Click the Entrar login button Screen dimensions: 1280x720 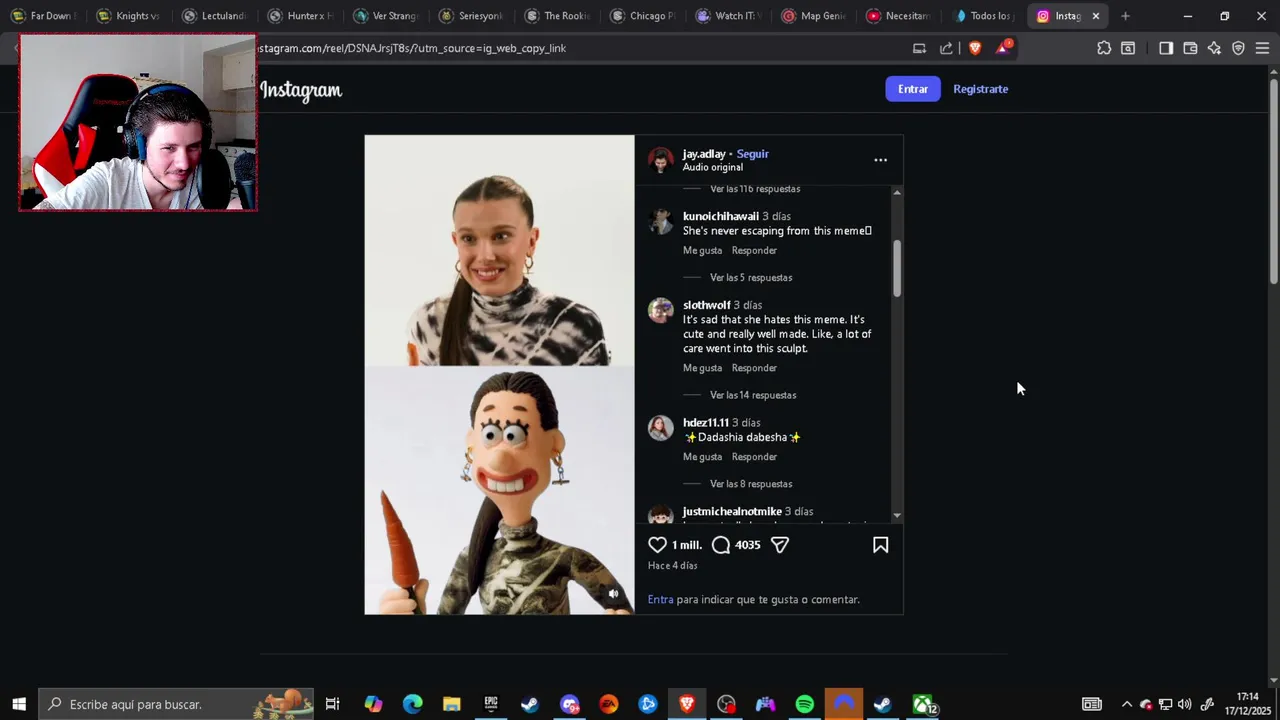pyautogui.click(x=913, y=89)
